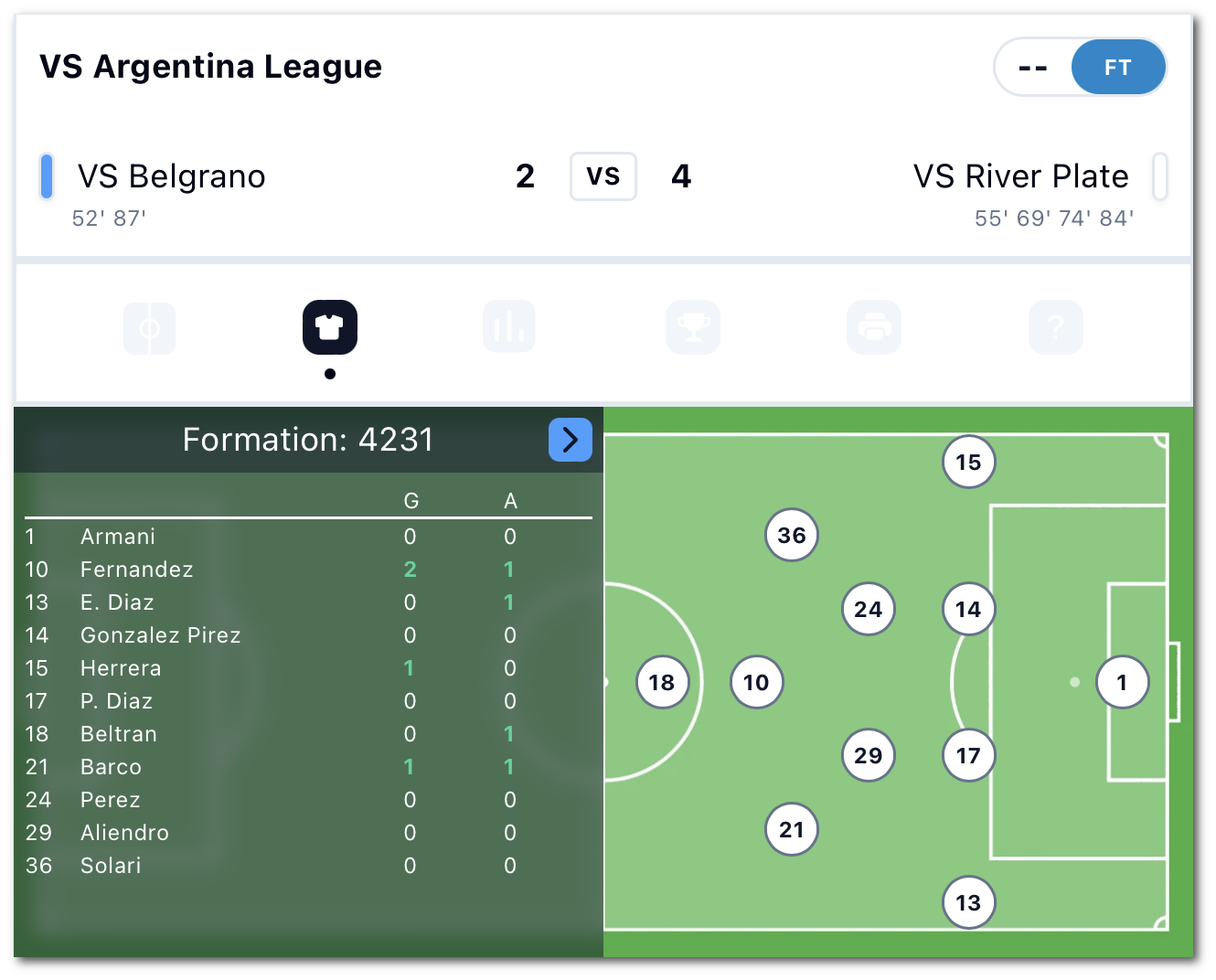Click goalkeeper number 1 on the pitch
Screen dimensions: 1216x980
pyautogui.click(x=1123, y=682)
